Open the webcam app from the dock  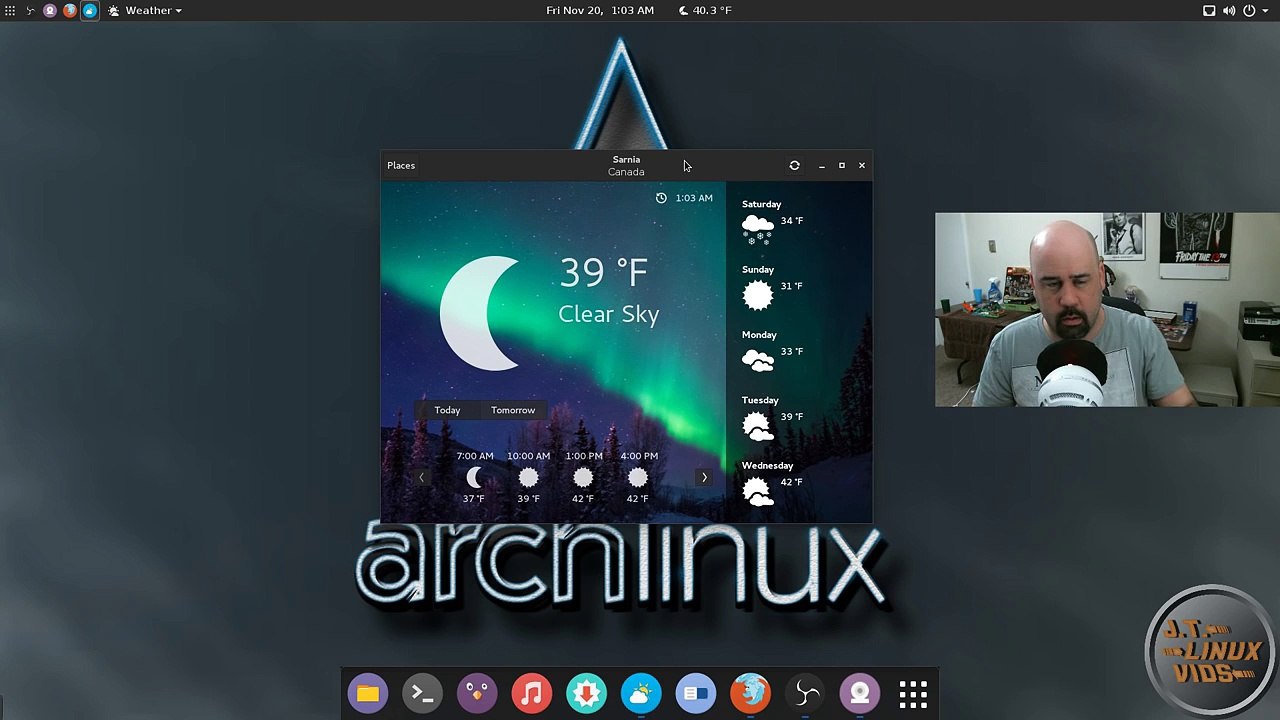[859, 693]
